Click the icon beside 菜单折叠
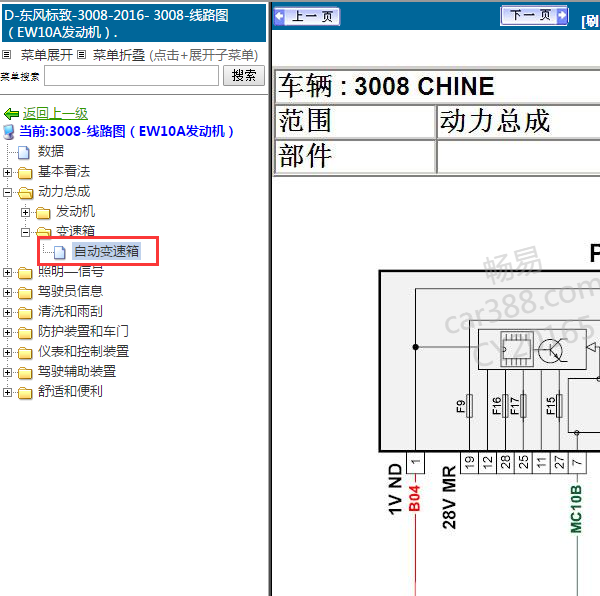The height and width of the screenshot is (596, 600). tap(82, 55)
